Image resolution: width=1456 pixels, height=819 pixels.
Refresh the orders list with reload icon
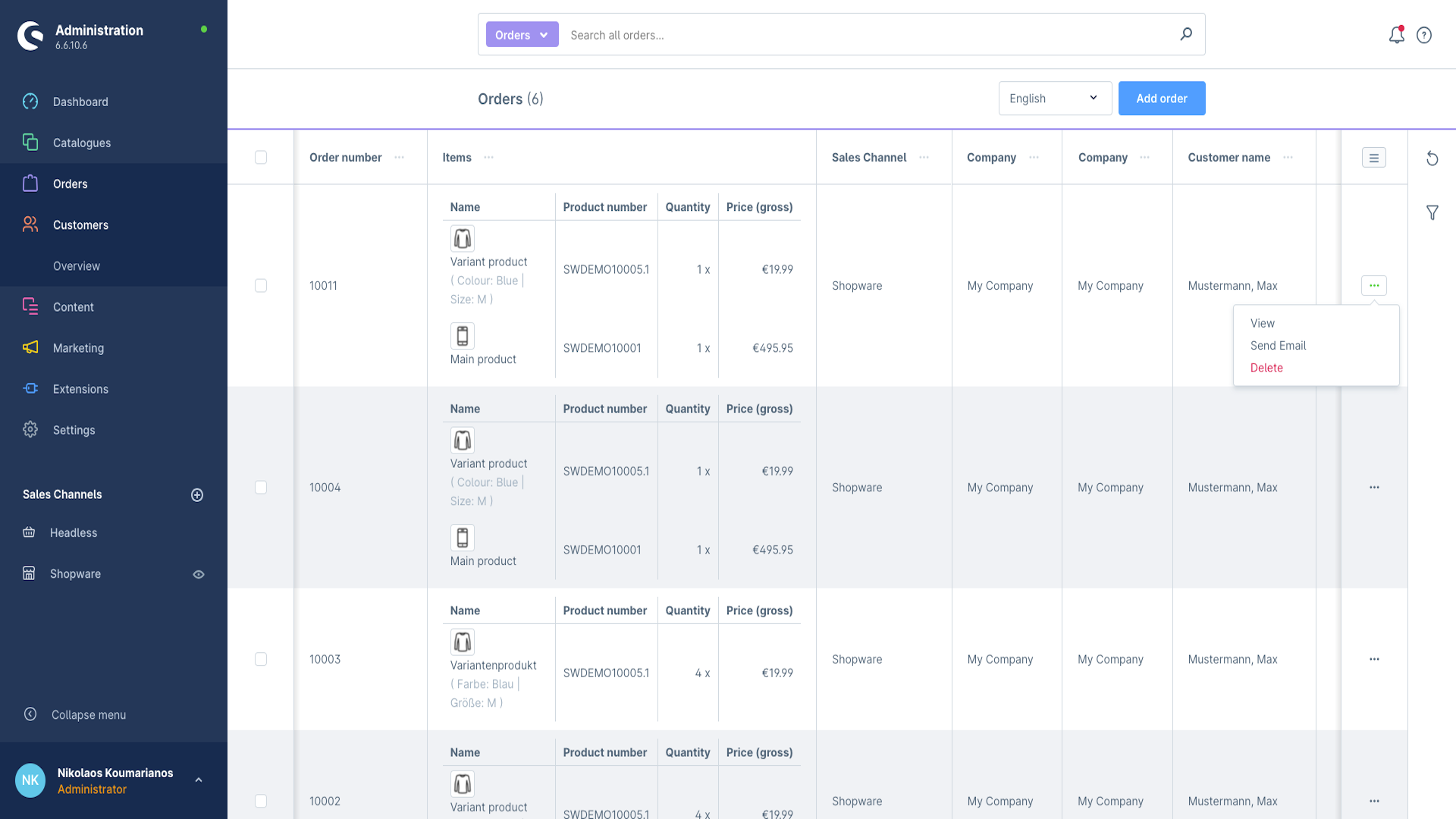pos(1432,158)
